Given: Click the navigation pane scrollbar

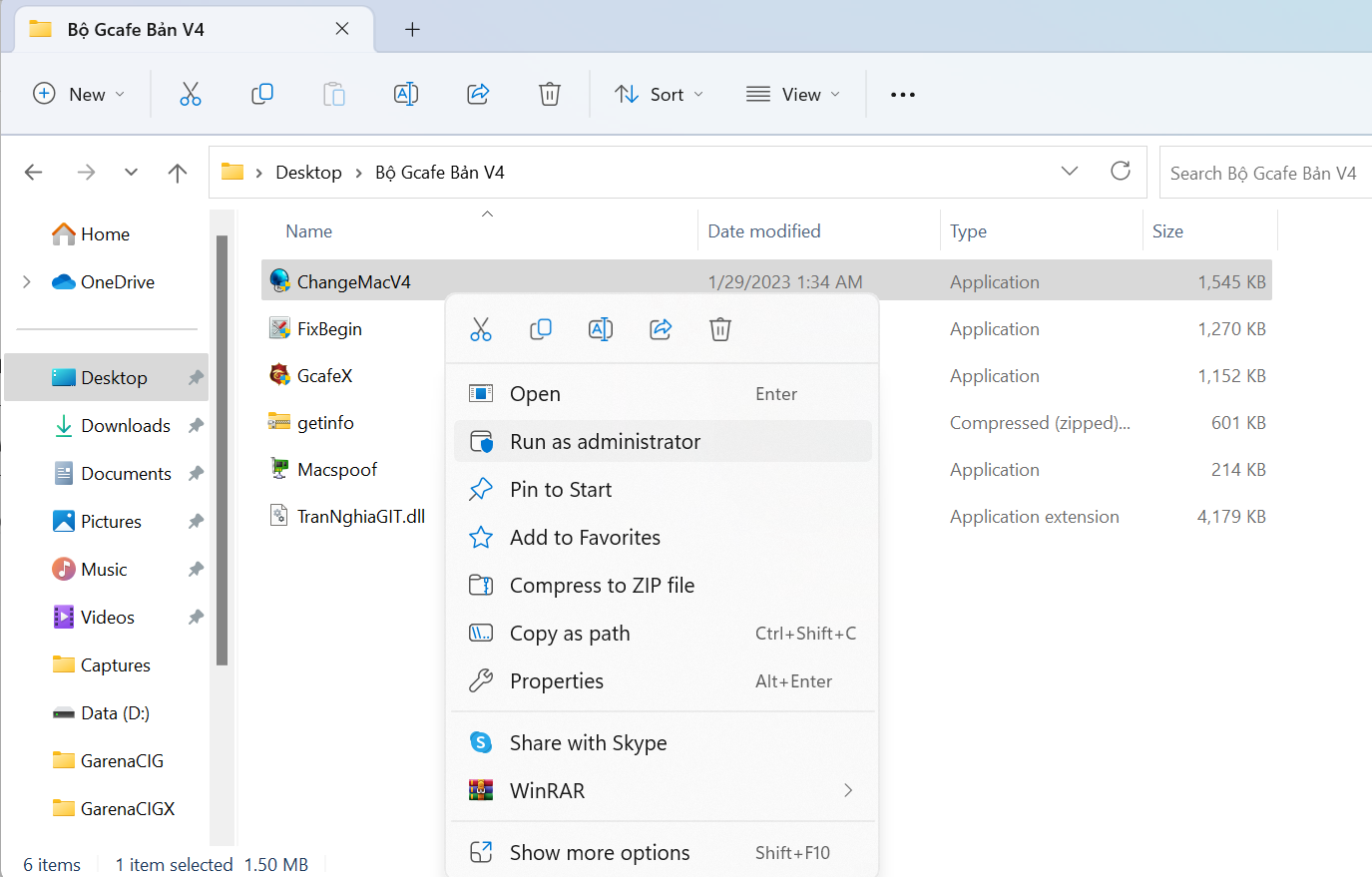Looking at the screenshot, I should pos(222,449).
